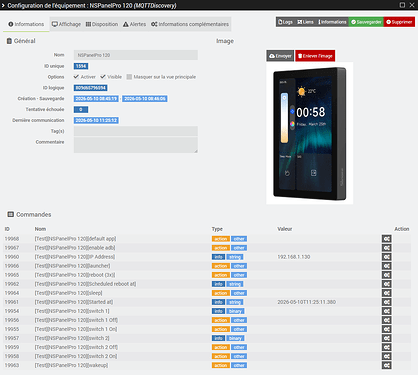418x375 pixels.
Task: Switch to the Informations tab
Action: pyautogui.click(x=26, y=24)
